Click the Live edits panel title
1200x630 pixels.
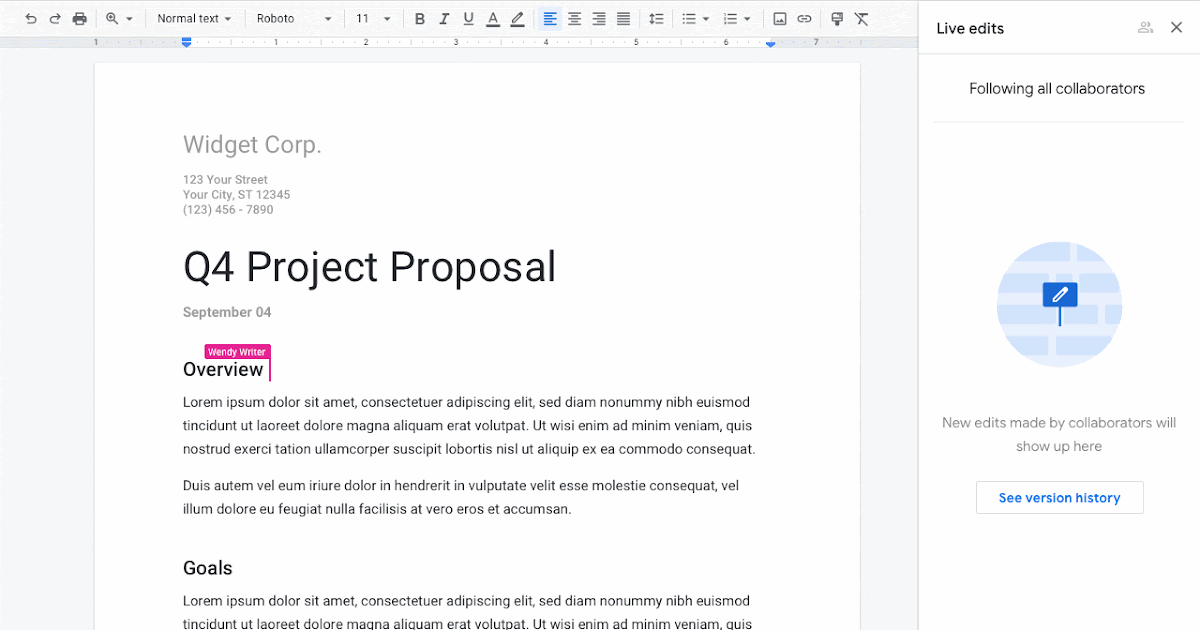click(970, 29)
